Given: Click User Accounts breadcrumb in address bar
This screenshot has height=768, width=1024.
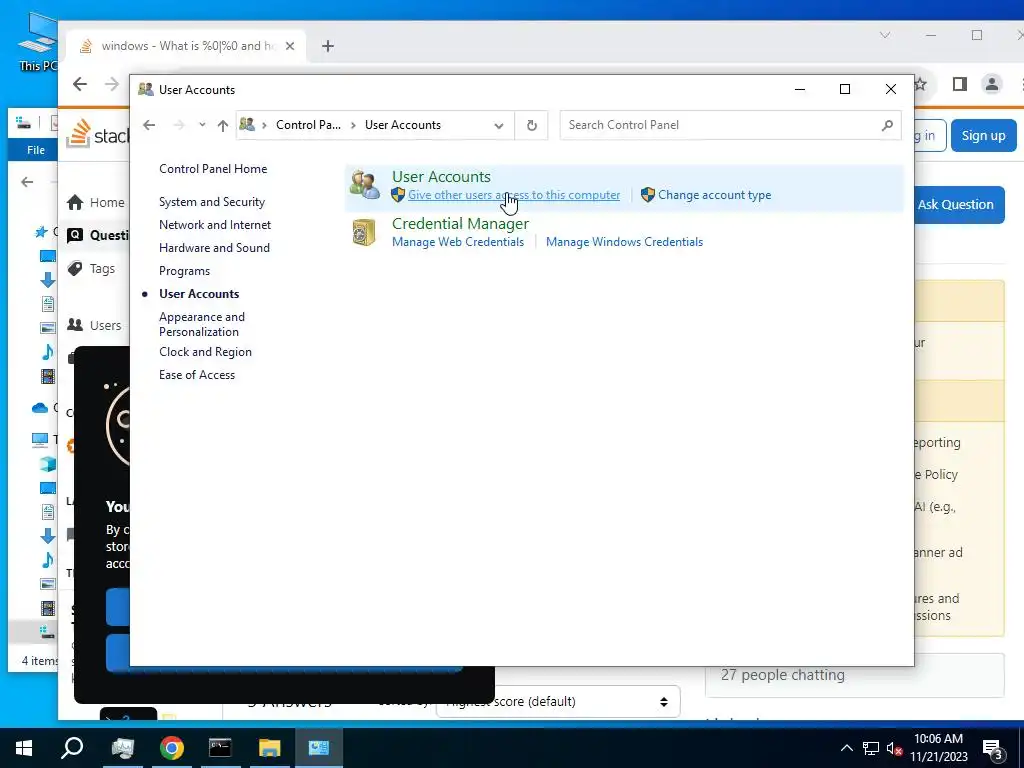Looking at the screenshot, I should pos(402,125).
